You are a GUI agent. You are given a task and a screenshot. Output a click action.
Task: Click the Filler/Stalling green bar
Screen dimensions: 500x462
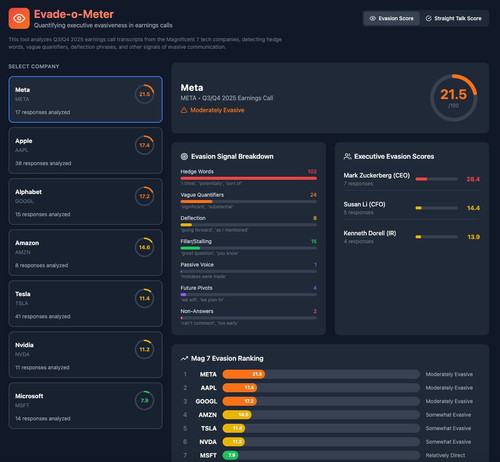(x=190, y=248)
